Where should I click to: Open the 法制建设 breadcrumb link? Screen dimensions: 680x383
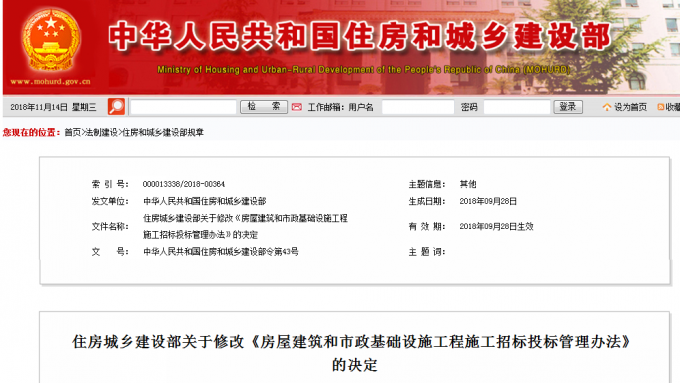click(101, 132)
